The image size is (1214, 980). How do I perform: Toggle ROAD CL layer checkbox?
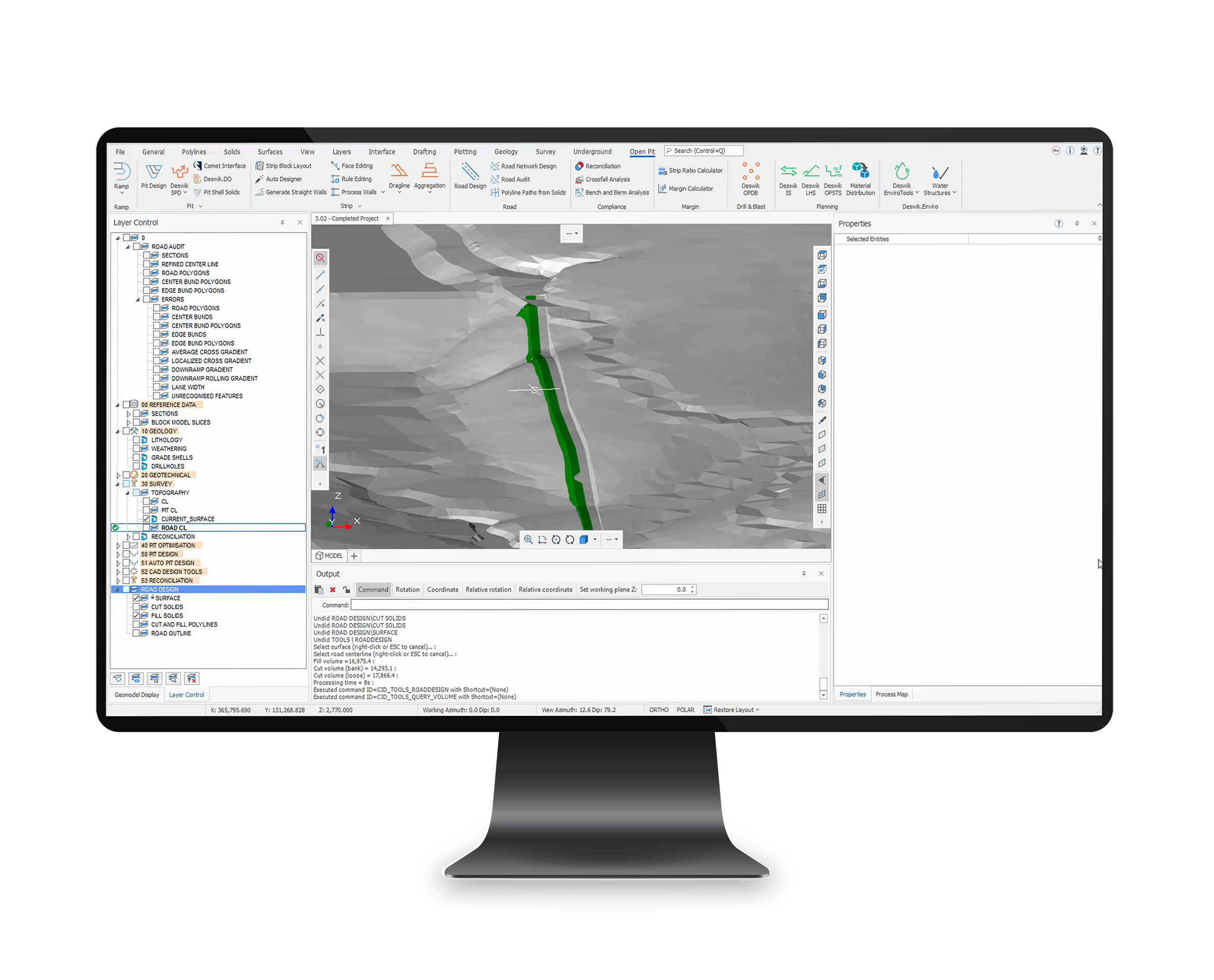tap(146, 528)
